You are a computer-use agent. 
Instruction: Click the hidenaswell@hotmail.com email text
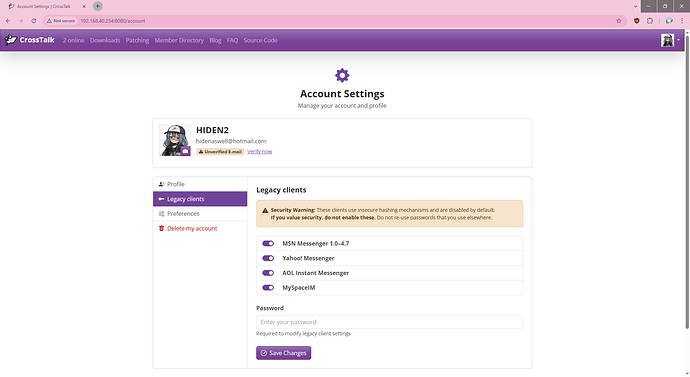[x=231, y=141]
